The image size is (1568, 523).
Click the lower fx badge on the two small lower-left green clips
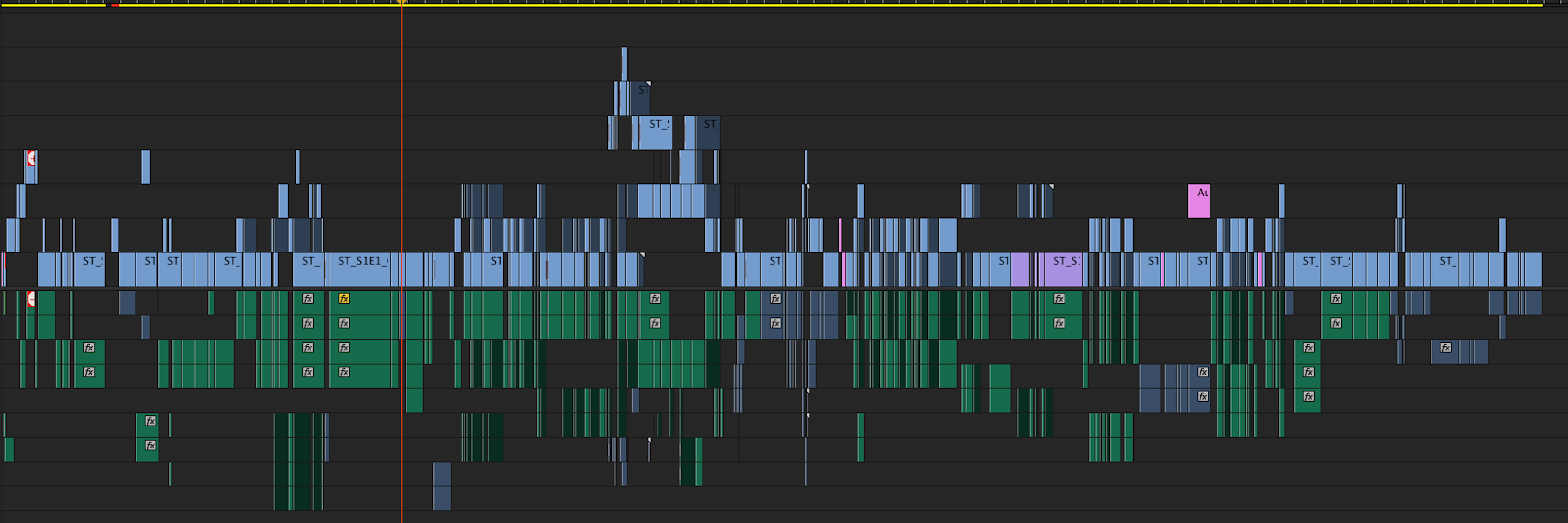coord(150,445)
